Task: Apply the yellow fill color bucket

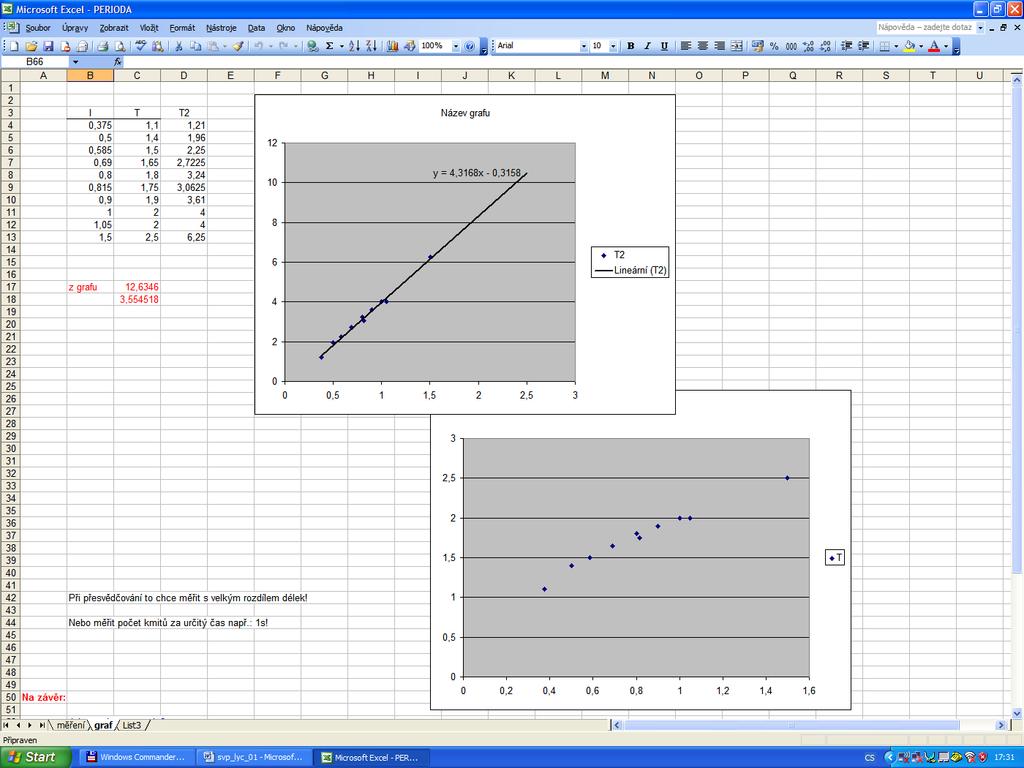Action: tap(909, 46)
